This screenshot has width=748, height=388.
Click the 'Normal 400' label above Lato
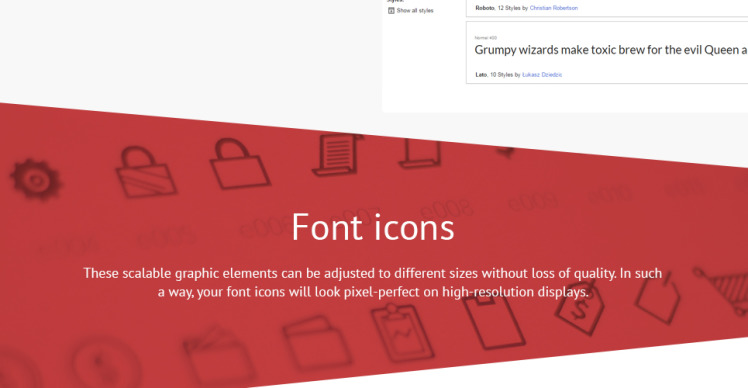point(486,38)
